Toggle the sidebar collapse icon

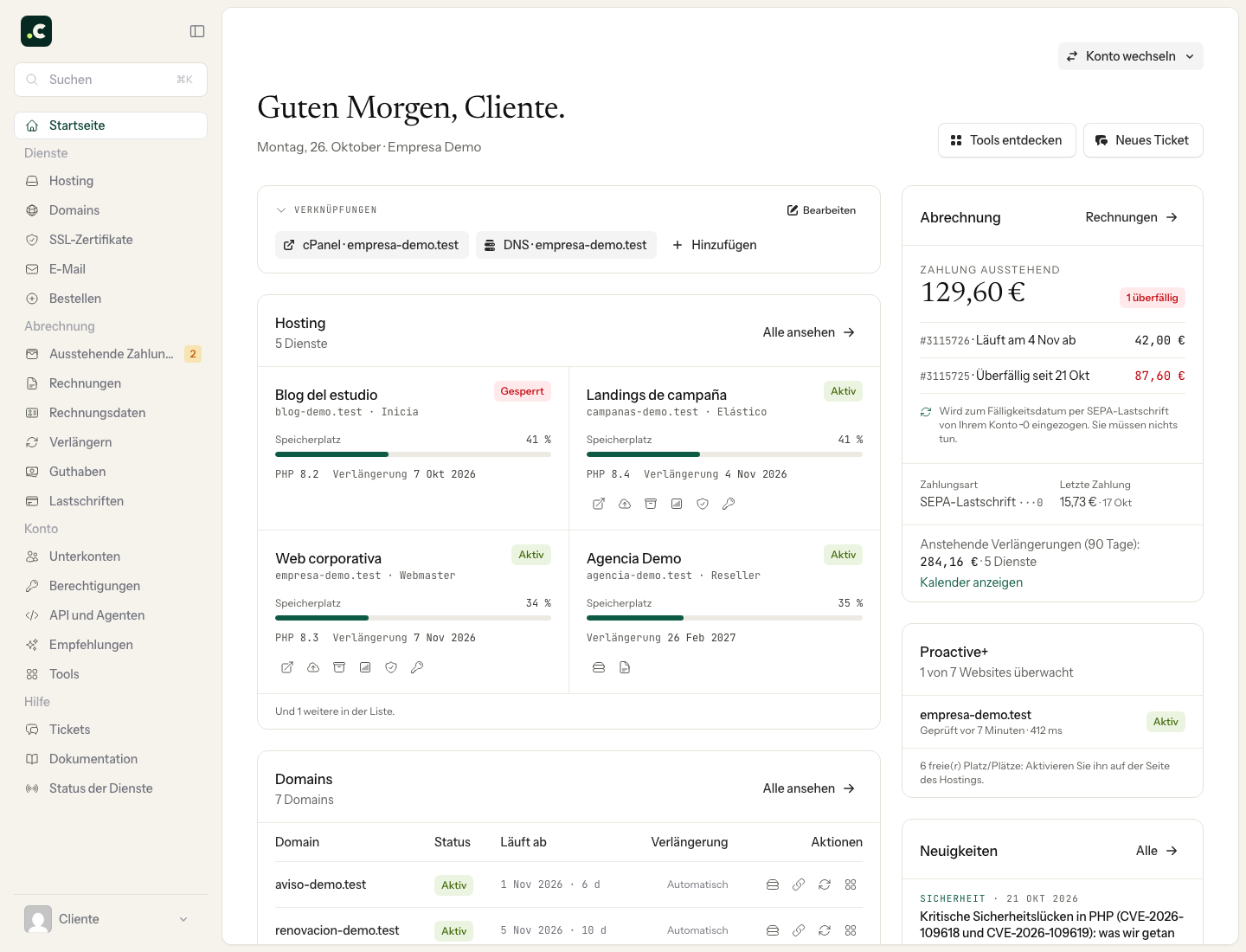click(197, 31)
